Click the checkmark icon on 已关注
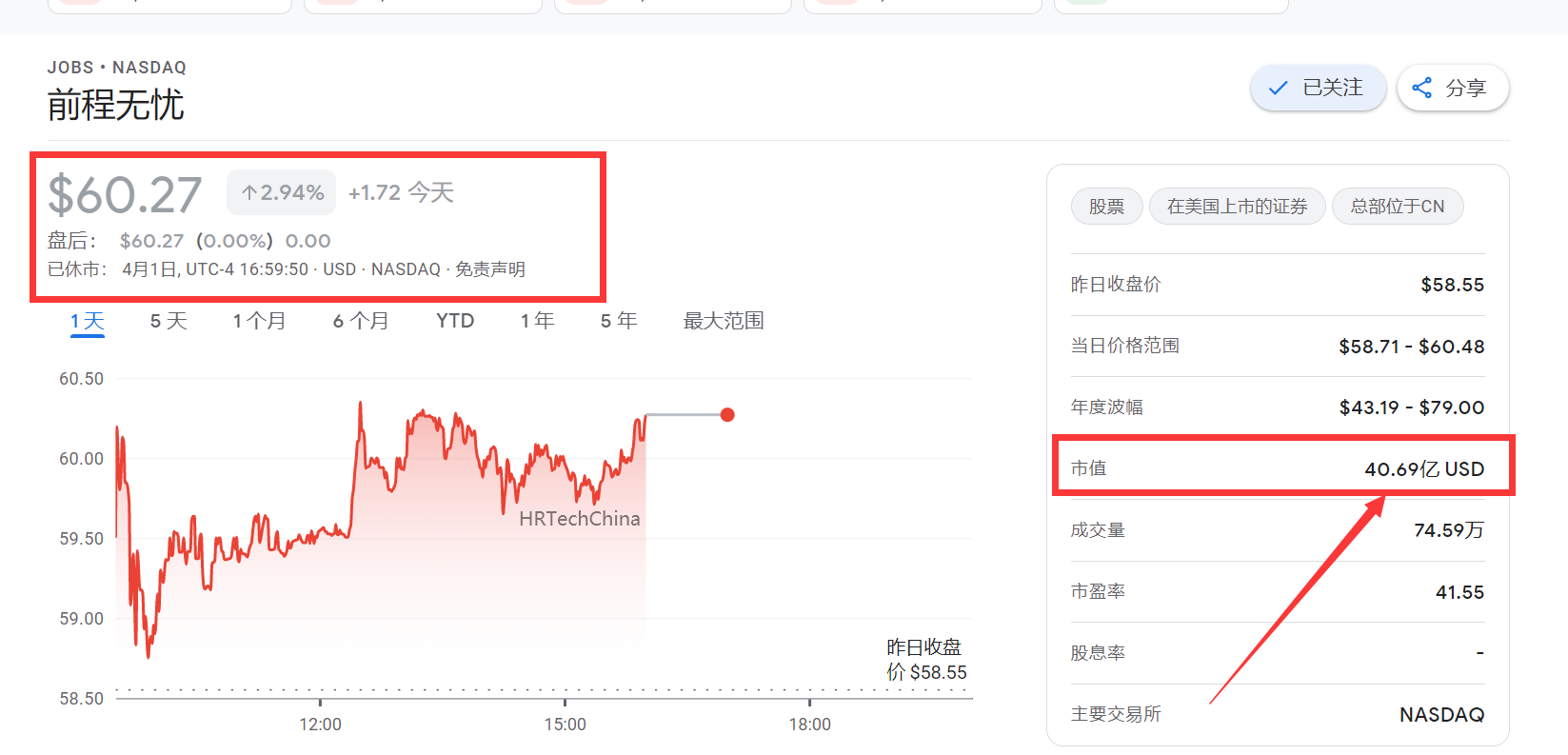 click(x=1278, y=89)
